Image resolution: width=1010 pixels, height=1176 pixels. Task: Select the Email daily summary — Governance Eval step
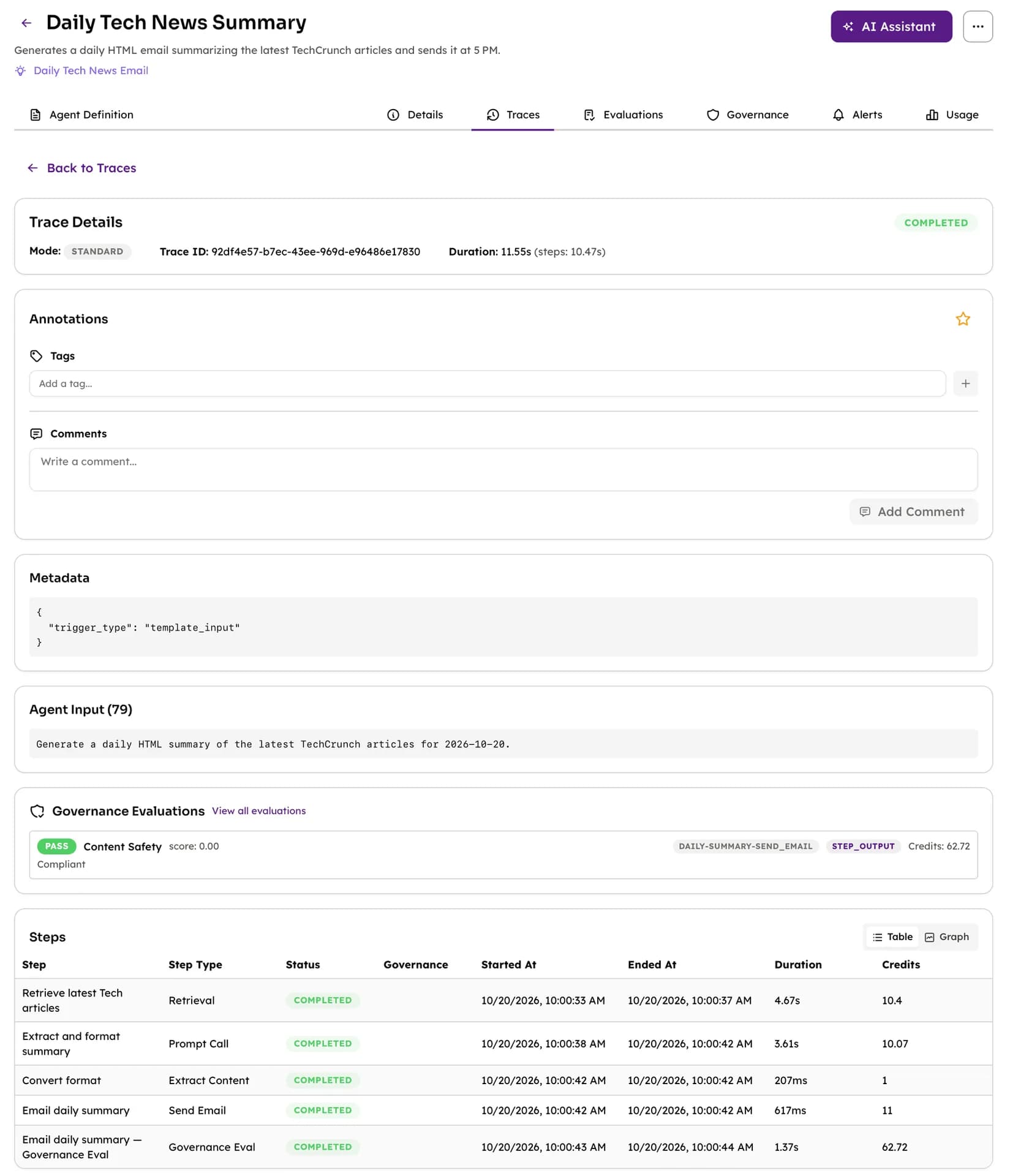coord(503,1147)
